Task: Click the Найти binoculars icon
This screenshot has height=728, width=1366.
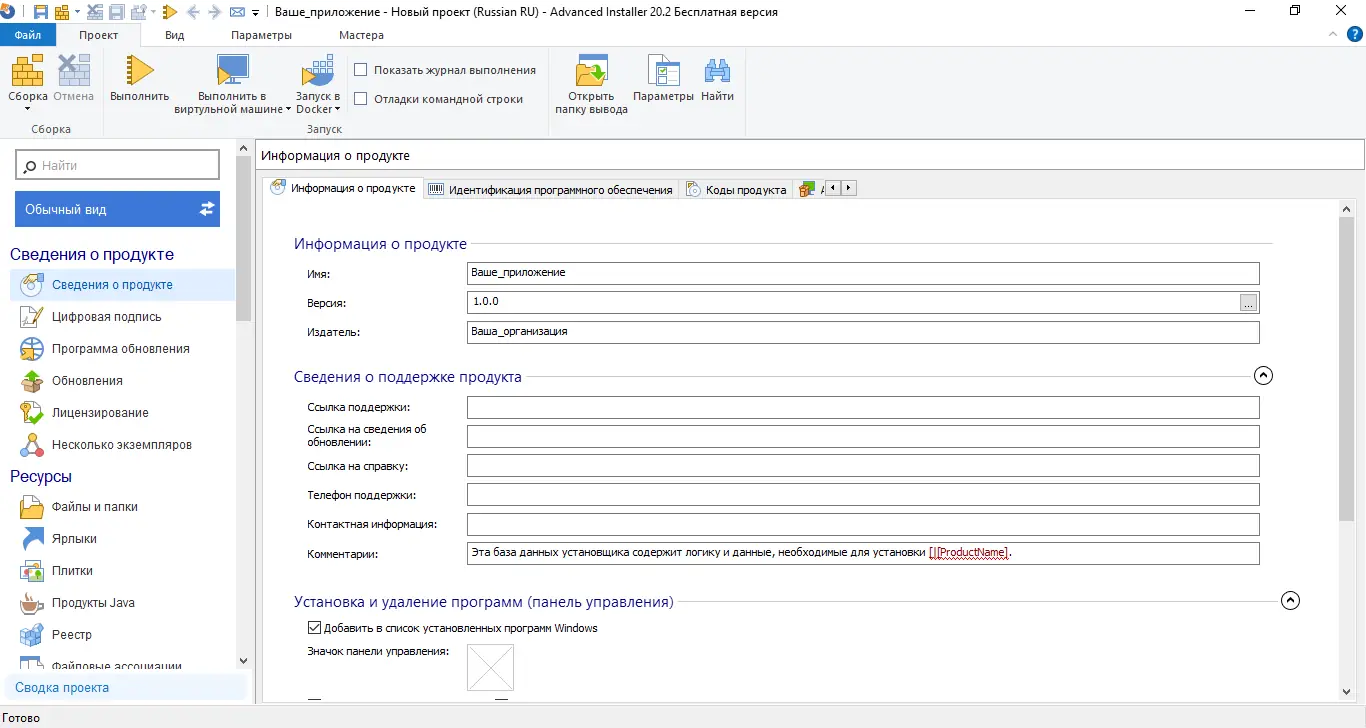Action: point(717,71)
